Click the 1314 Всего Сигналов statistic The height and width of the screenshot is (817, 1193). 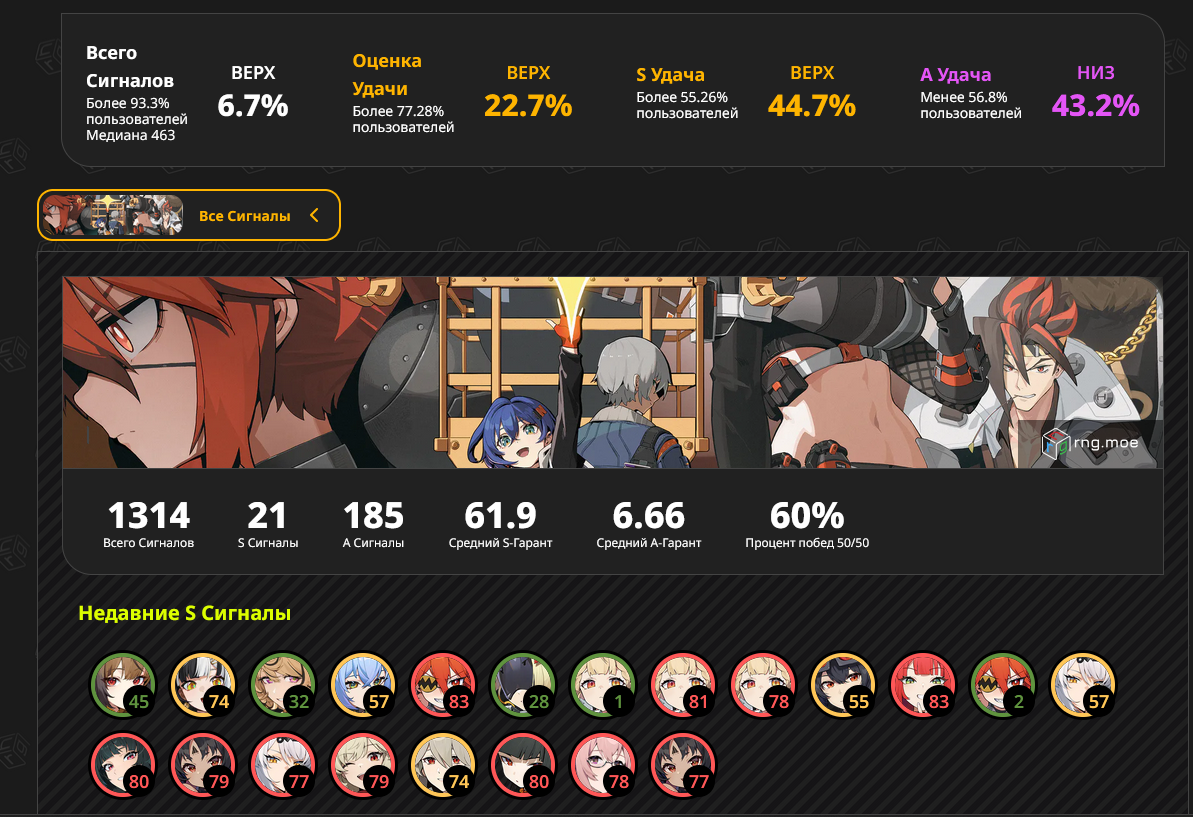[148, 524]
